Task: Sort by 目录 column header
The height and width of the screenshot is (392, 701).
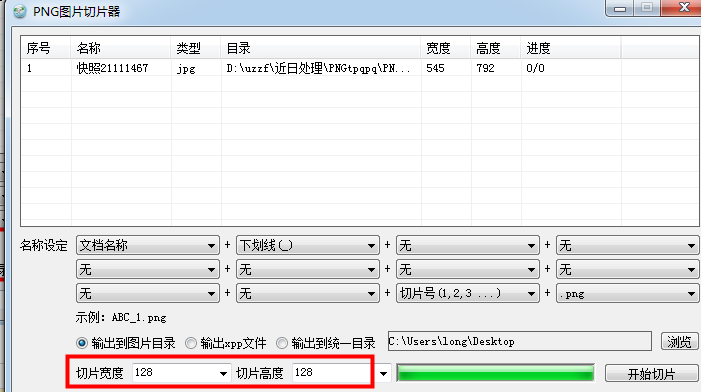Action: [321, 48]
